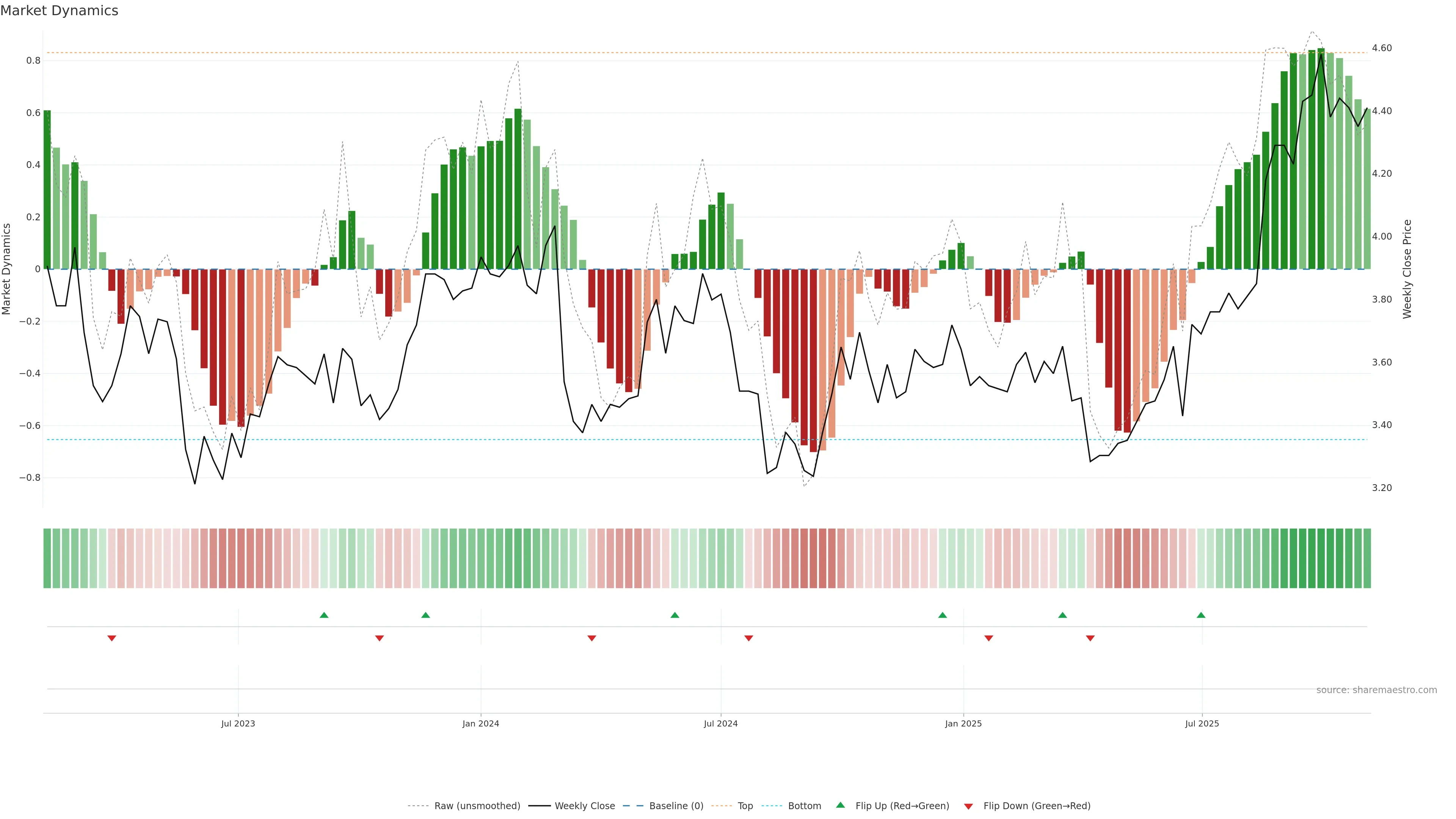Click the Weekly Close Price axis title
The width and height of the screenshot is (1456, 819).
pyautogui.click(x=1407, y=269)
